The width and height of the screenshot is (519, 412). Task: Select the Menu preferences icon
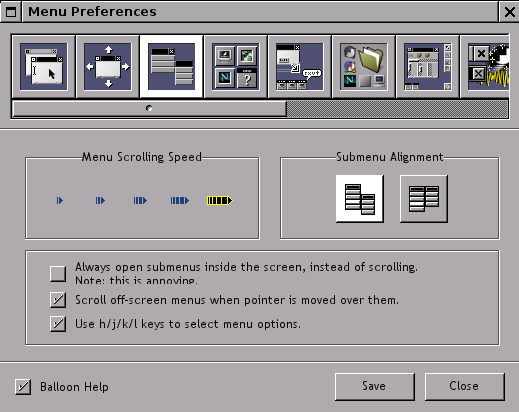[171, 67]
